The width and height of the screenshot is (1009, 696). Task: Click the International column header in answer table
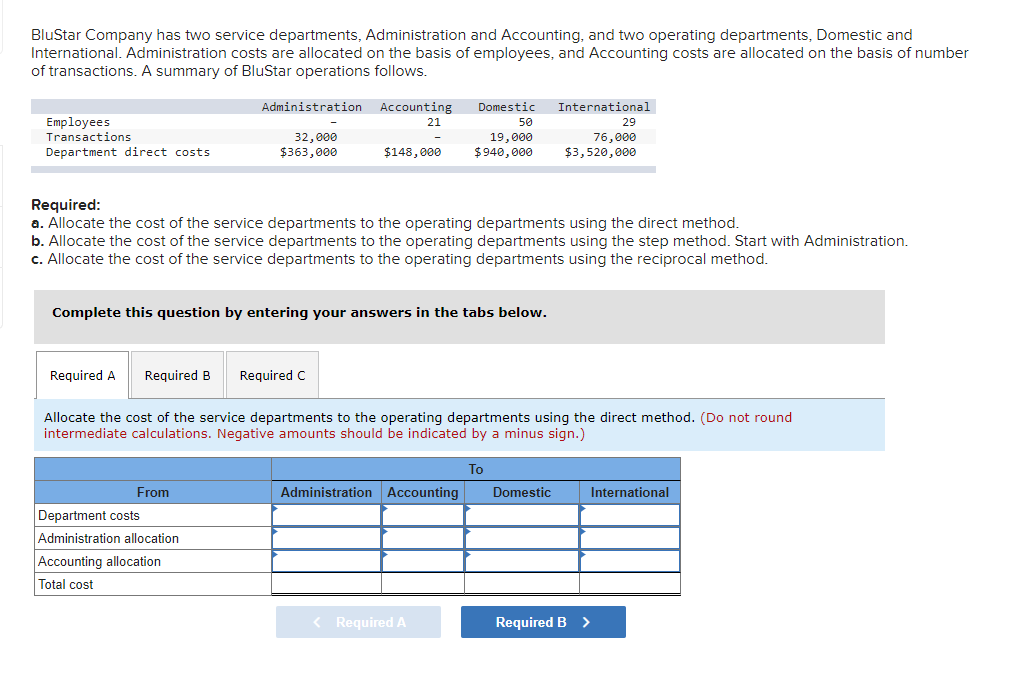point(630,492)
